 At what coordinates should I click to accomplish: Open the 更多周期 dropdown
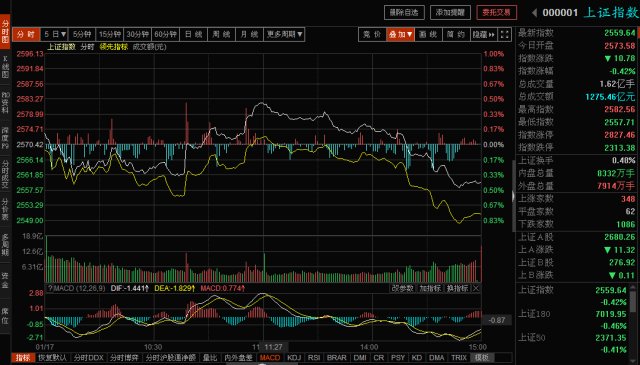pos(284,34)
